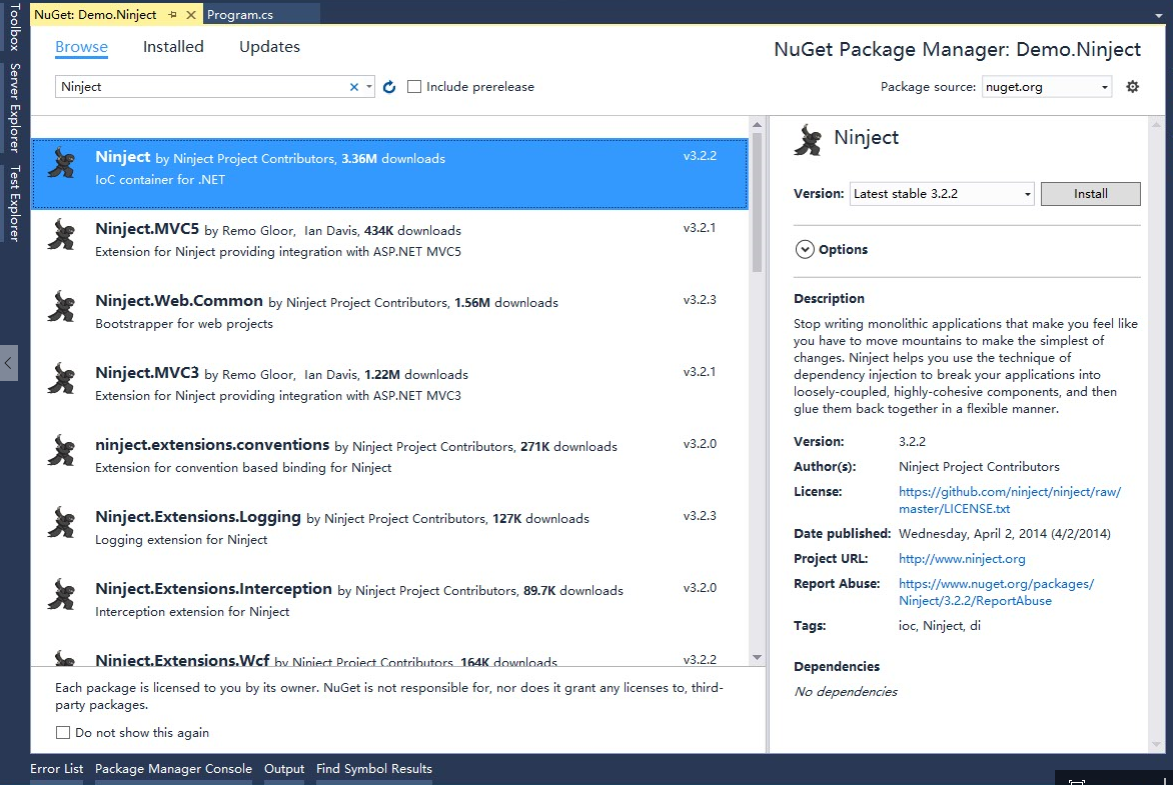Screen dimensions: 1173x785
Task: Select the Ninject.Web.Common package title
Action: (x=179, y=301)
